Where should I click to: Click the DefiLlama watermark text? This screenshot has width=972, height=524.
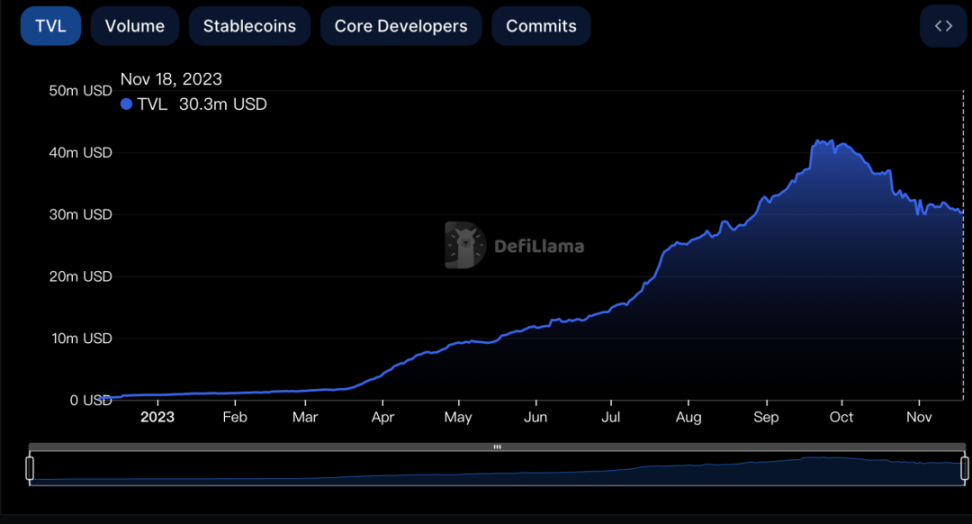click(539, 246)
